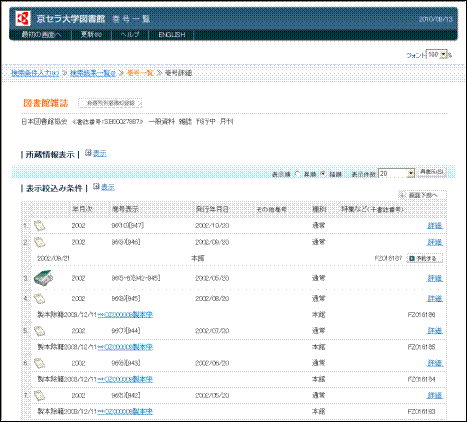Click the 予約する reserve button
The image size is (467, 422).
[x=425, y=258]
